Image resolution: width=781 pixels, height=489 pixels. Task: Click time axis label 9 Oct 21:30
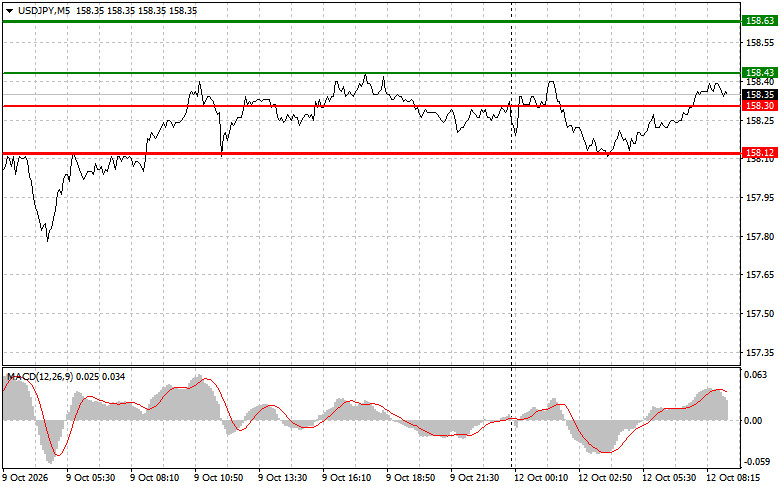(475, 478)
